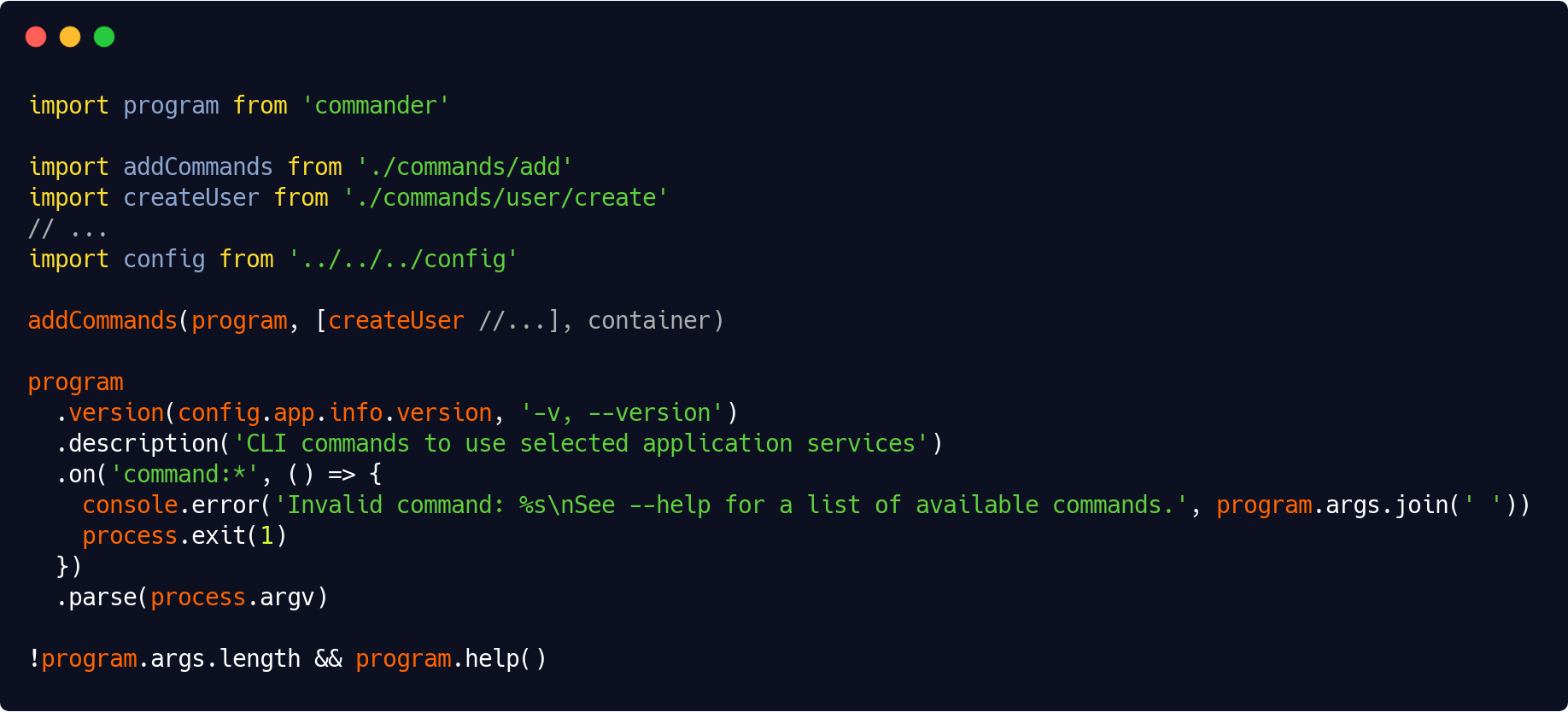Click the container argument
This screenshot has width=1568, height=712.
coord(649,320)
